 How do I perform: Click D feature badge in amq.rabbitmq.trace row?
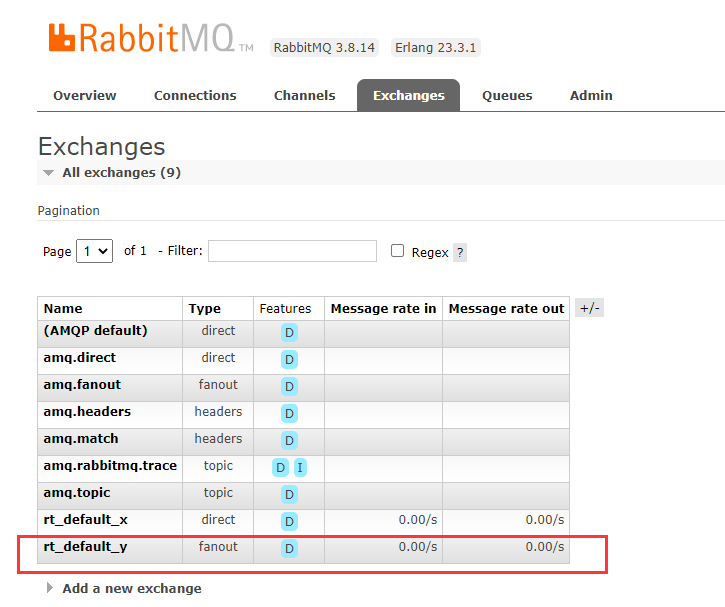280,467
